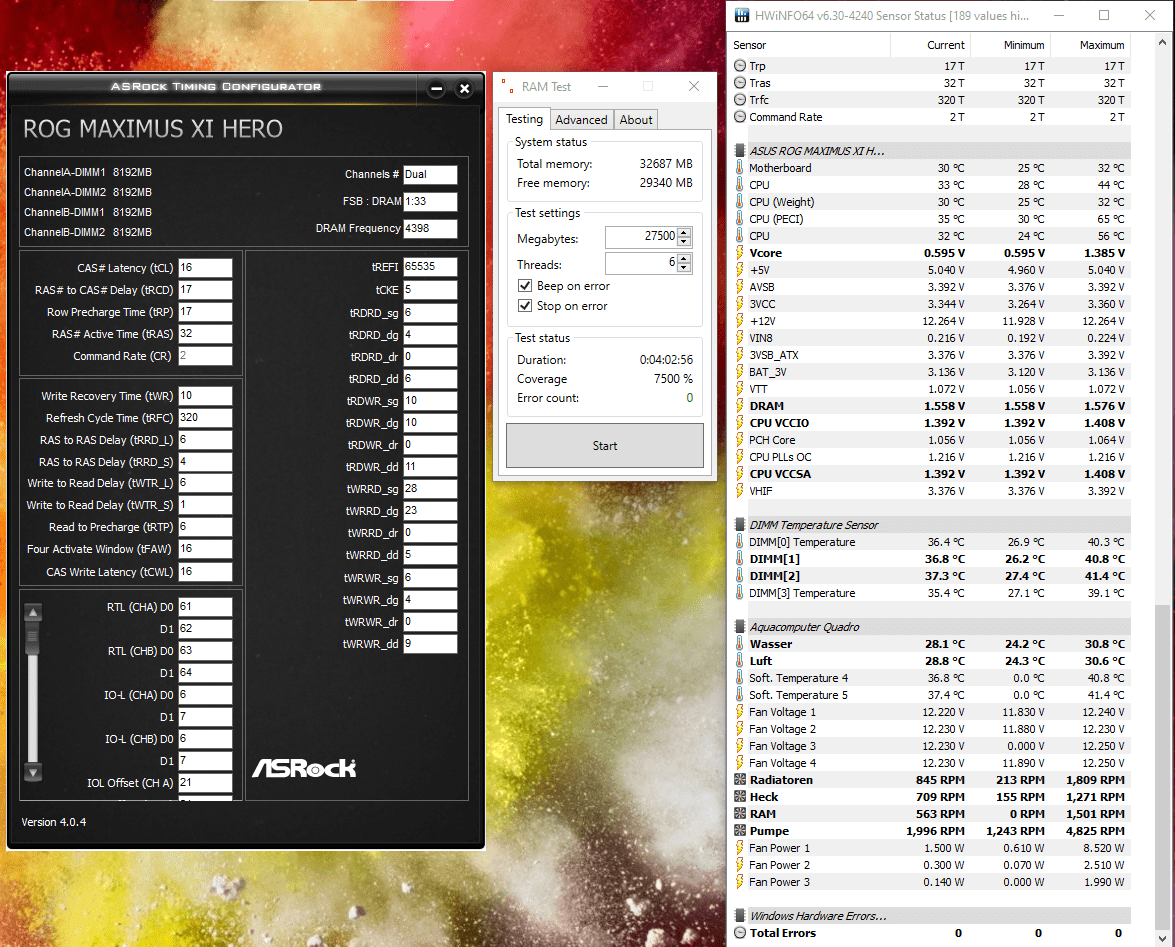The width and height of the screenshot is (1175, 947).
Task: Click the thermometer icon next to Motherboard
Action: 740,168
